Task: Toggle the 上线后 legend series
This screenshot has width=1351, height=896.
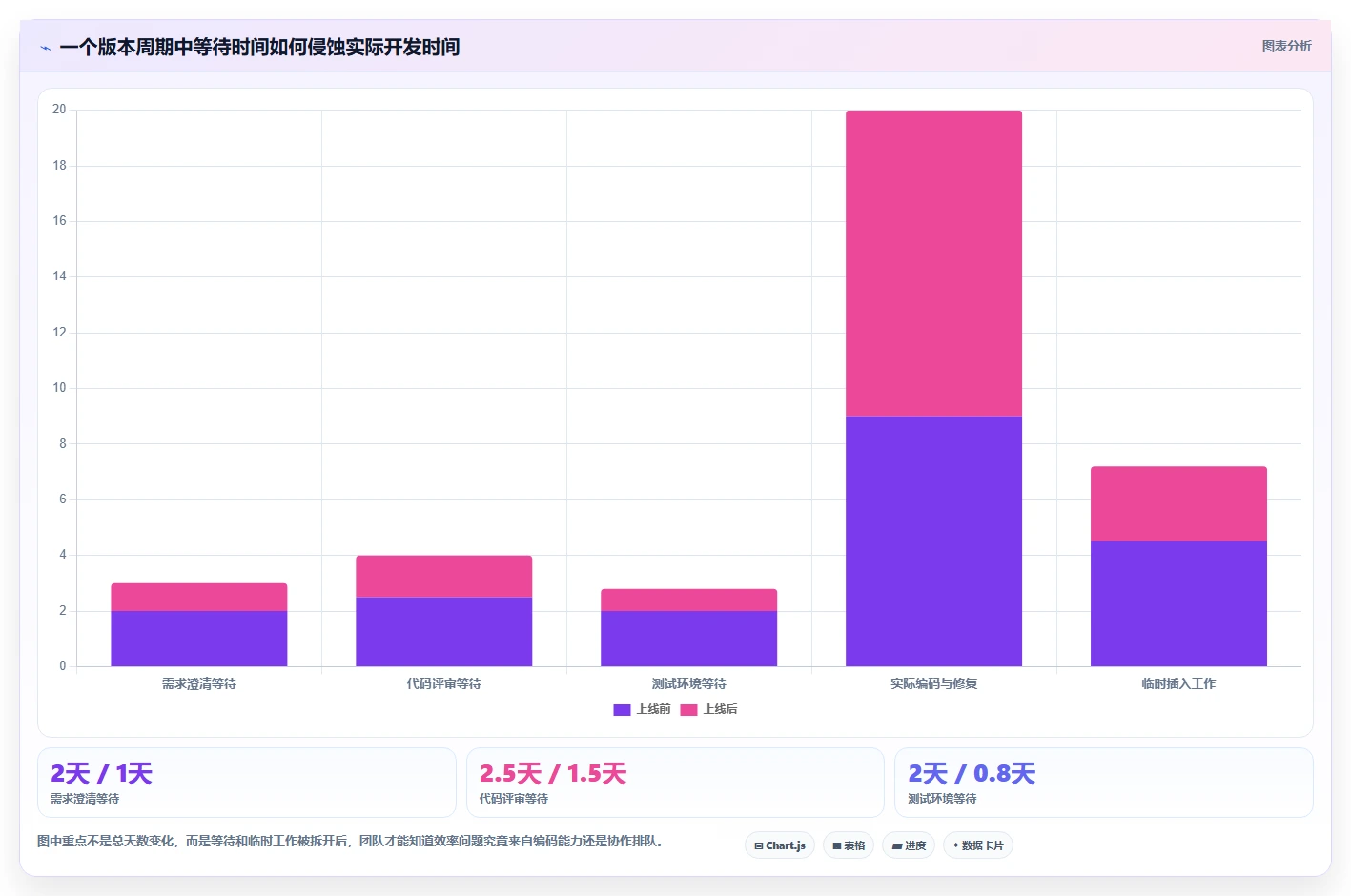Action: coord(709,709)
